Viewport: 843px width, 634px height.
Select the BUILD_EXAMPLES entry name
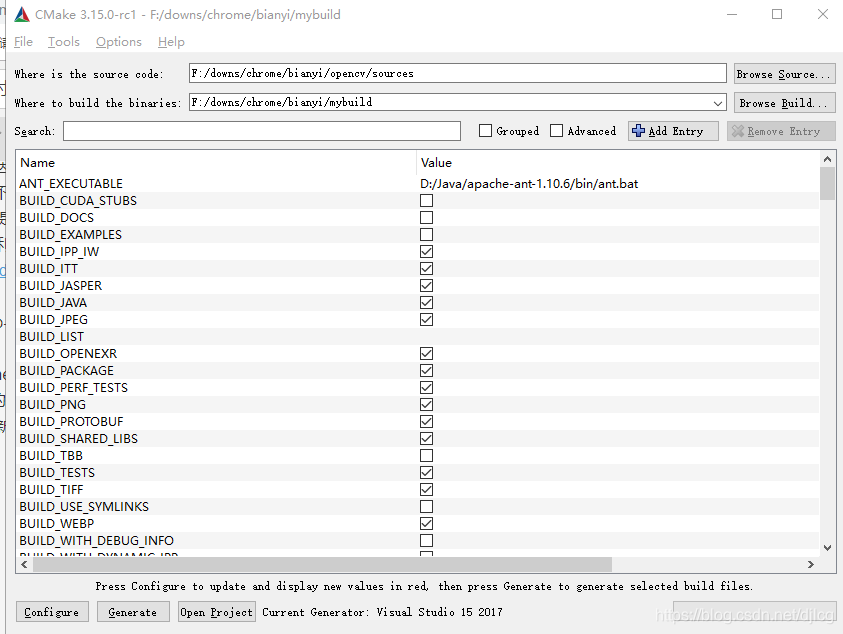pos(71,234)
